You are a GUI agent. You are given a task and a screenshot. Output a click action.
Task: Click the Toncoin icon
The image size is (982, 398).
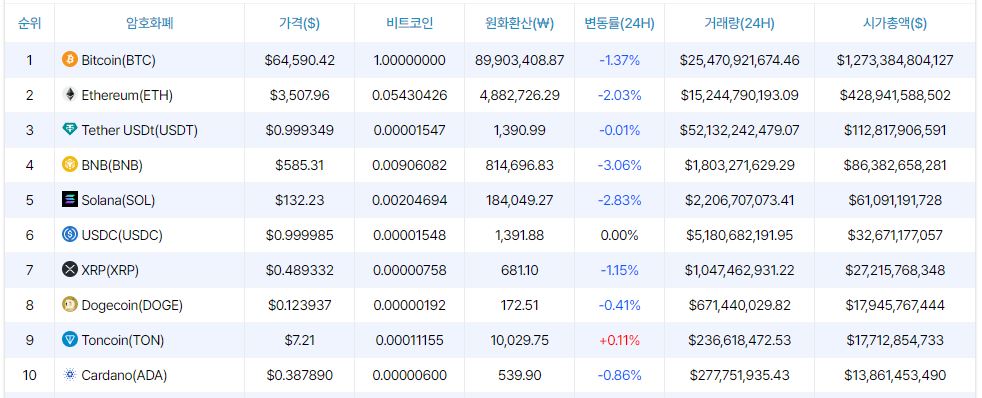[x=70, y=340]
